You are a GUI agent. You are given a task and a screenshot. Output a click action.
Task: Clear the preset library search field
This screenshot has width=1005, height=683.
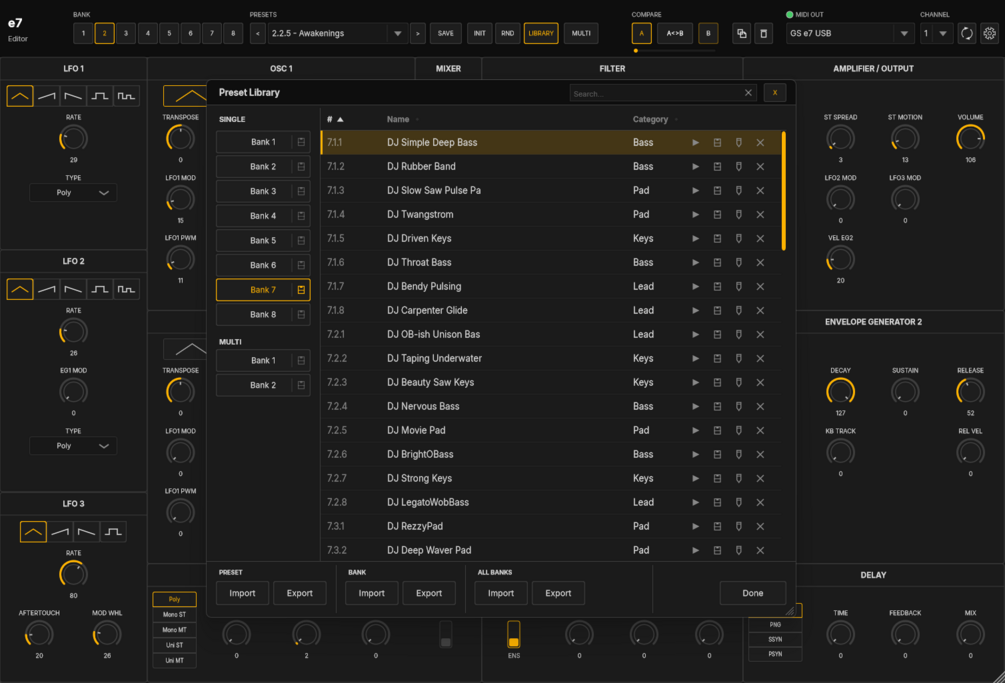pyautogui.click(x=748, y=93)
